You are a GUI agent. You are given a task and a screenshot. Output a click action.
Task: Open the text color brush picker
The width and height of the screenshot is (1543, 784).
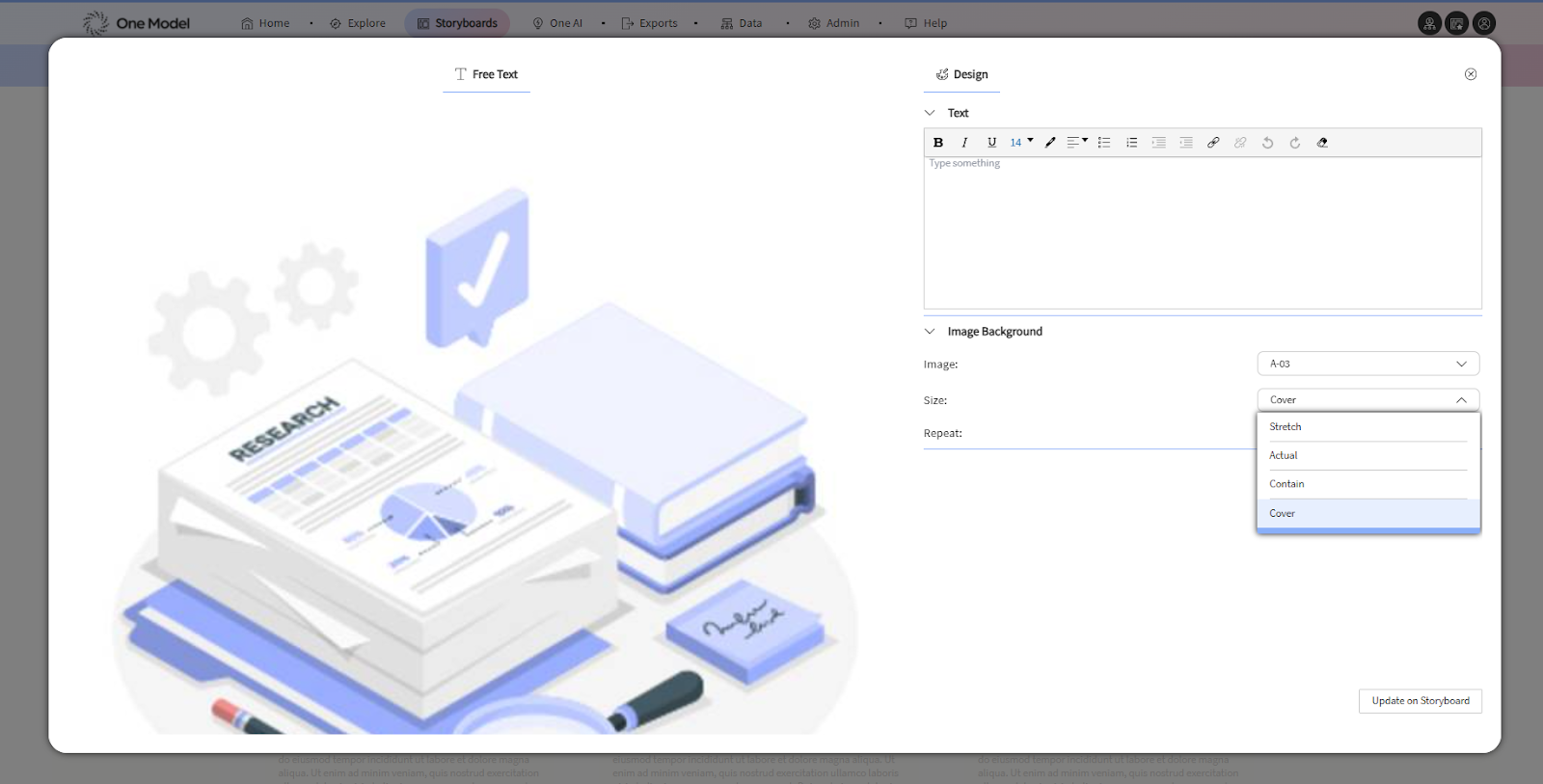[1050, 143]
